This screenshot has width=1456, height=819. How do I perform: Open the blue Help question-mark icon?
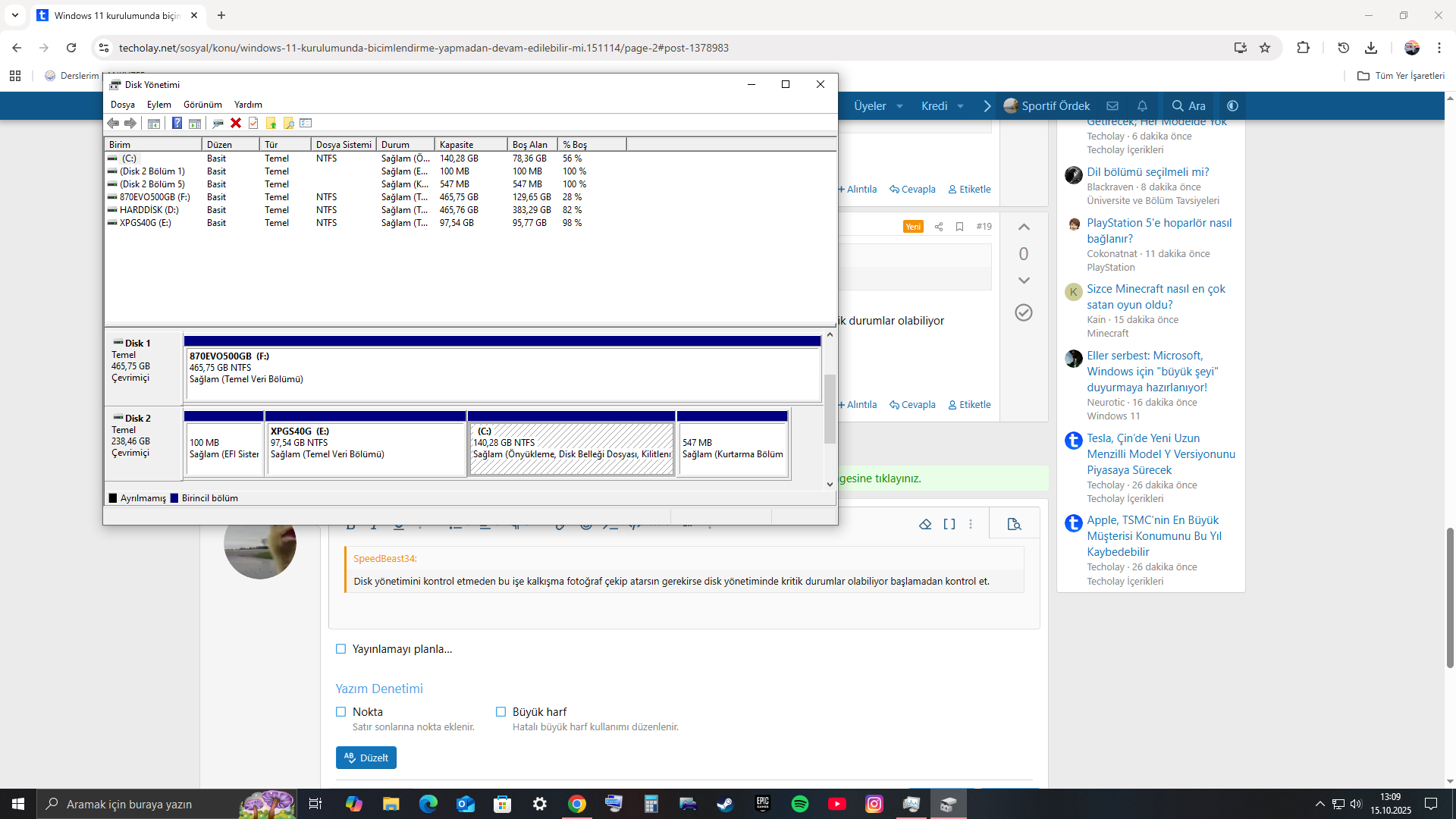pyautogui.click(x=177, y=123)
